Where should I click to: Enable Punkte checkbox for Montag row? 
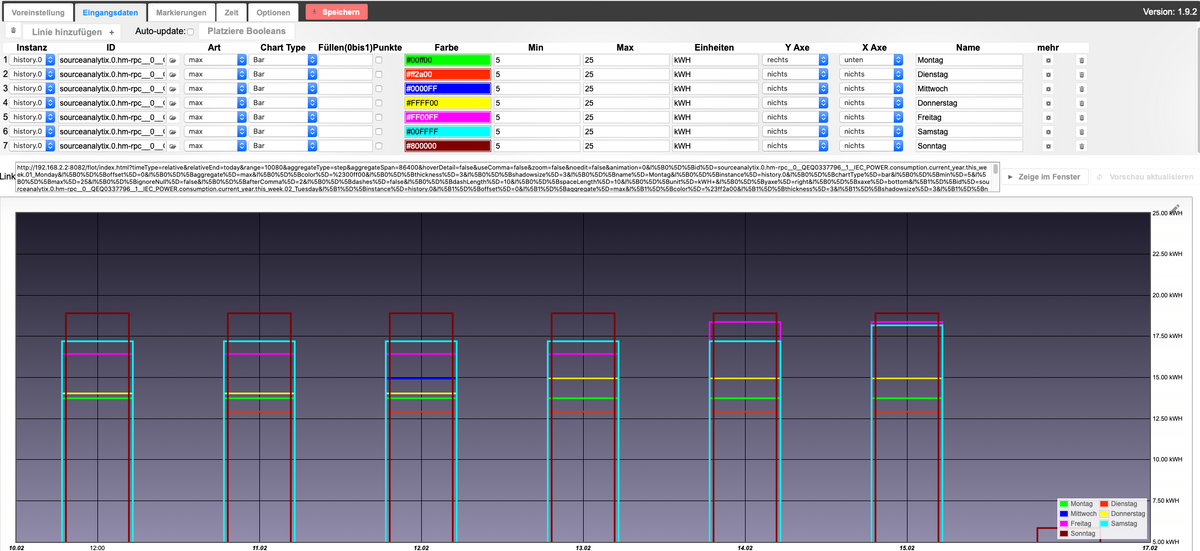point(378,60)
